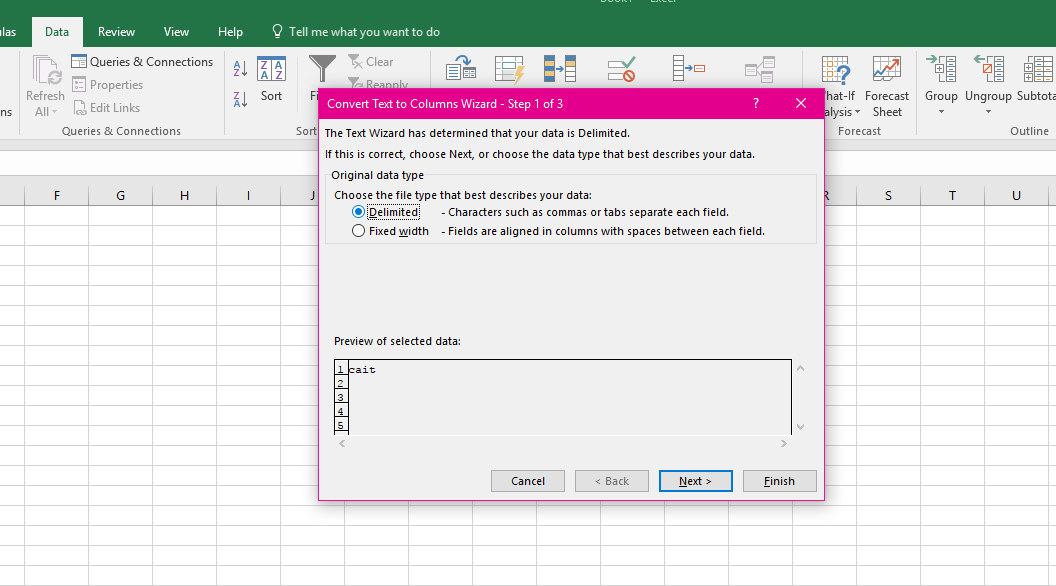Screen dimensions: 1056x586
Task: Click Clear filter in the ribbon
Action: pyautogui.click(x=371, y=62)
